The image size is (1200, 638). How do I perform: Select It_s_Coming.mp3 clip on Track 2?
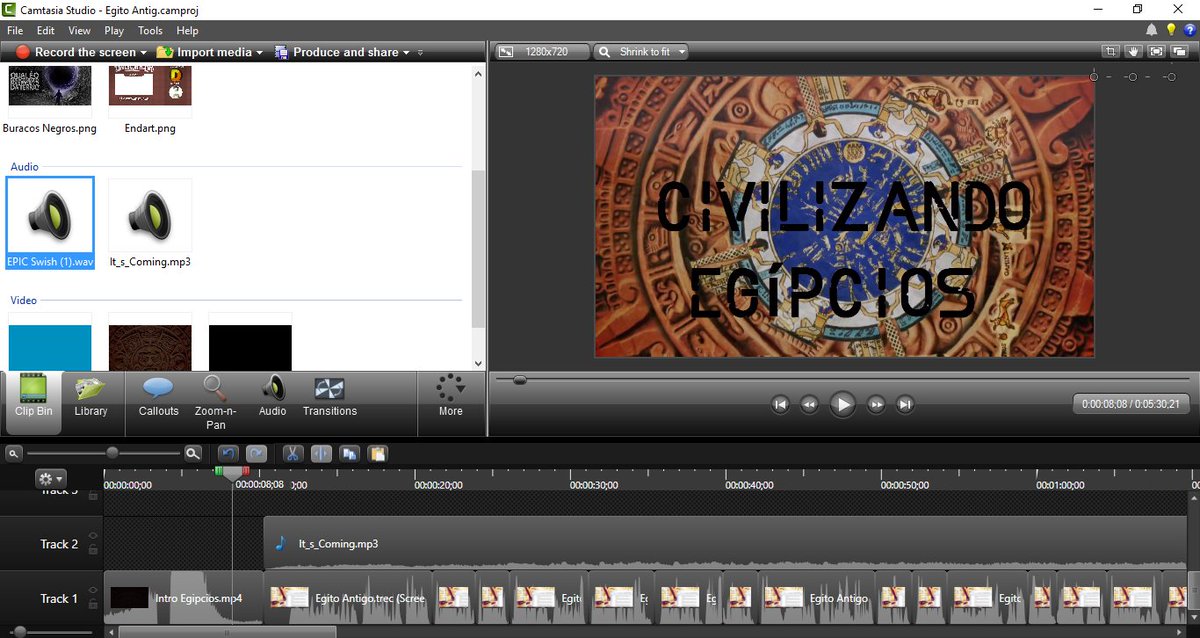click(724, 544)
